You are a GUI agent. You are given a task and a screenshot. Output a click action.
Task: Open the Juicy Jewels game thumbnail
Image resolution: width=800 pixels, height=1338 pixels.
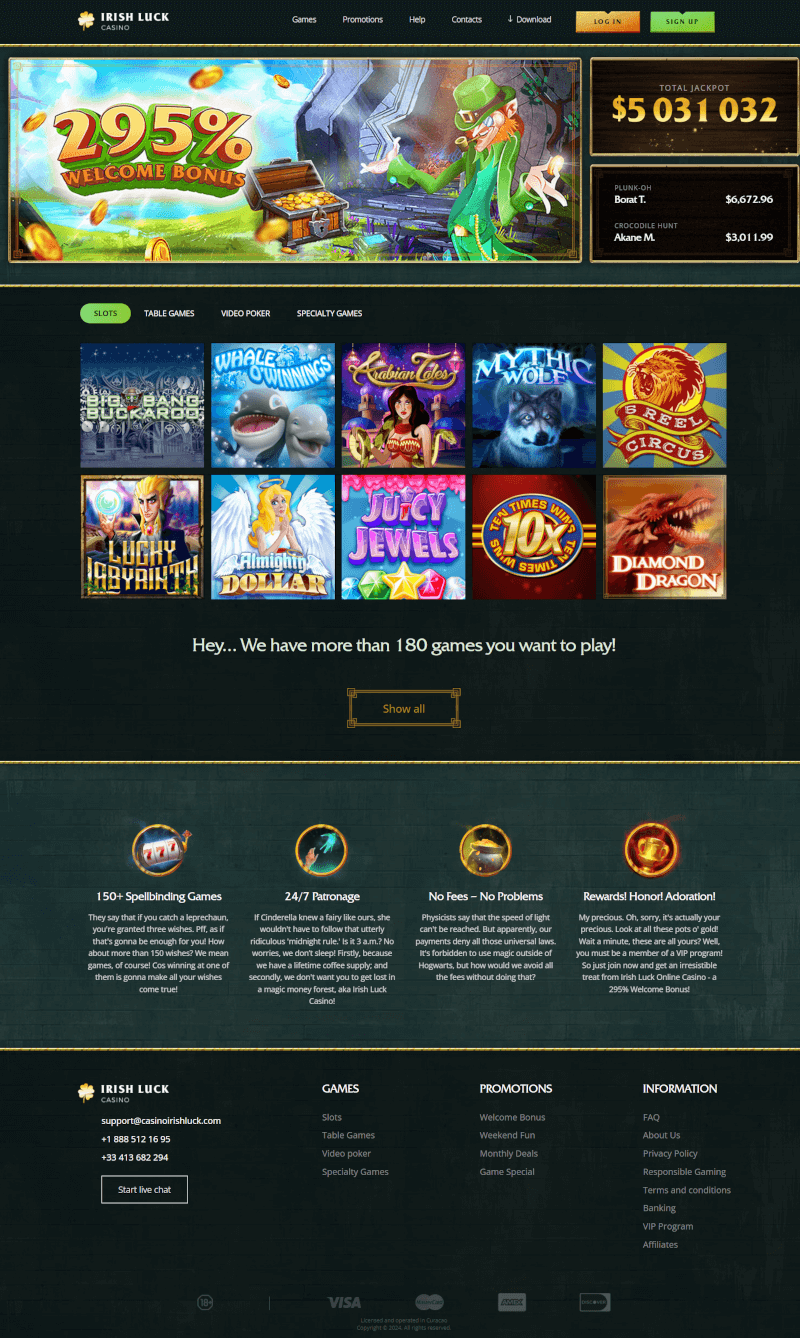click(403, 537)
